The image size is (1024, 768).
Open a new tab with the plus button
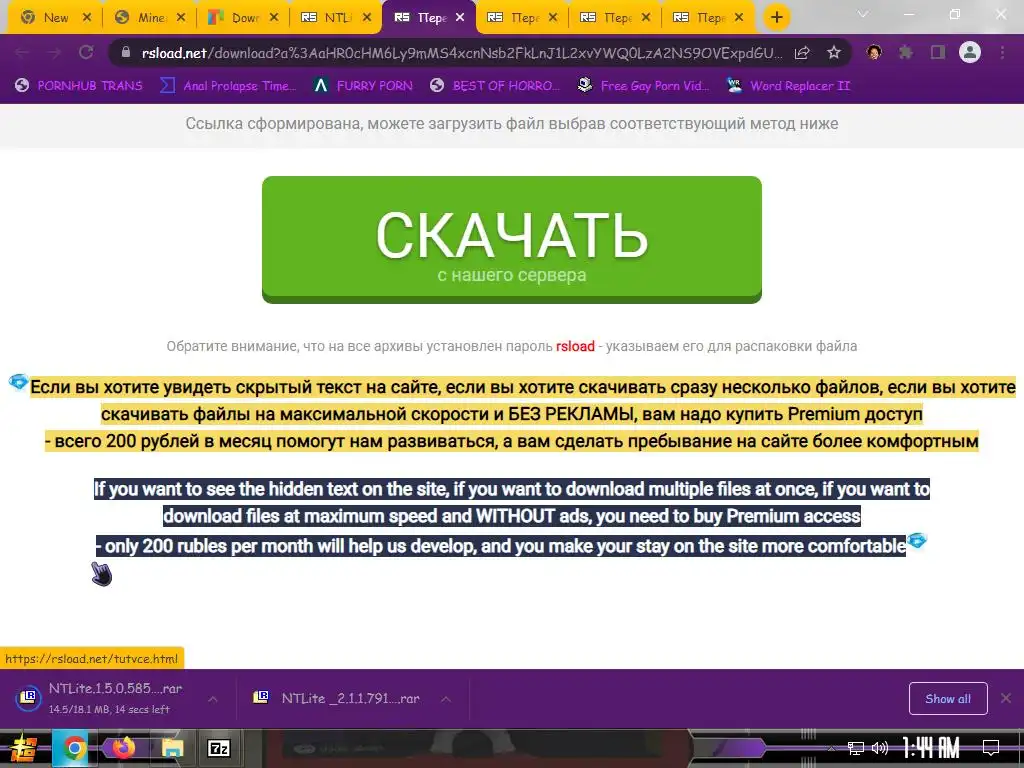point(776,18)
